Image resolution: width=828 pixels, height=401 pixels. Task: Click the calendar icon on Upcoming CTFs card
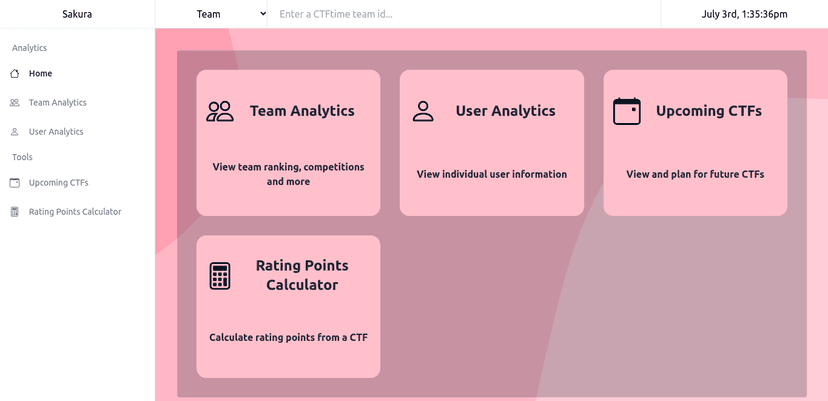coord(627,111)
